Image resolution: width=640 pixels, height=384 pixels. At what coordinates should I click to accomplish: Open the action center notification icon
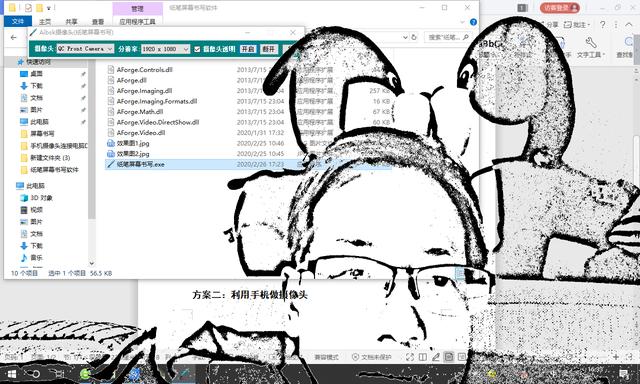(x=624, y=374)
